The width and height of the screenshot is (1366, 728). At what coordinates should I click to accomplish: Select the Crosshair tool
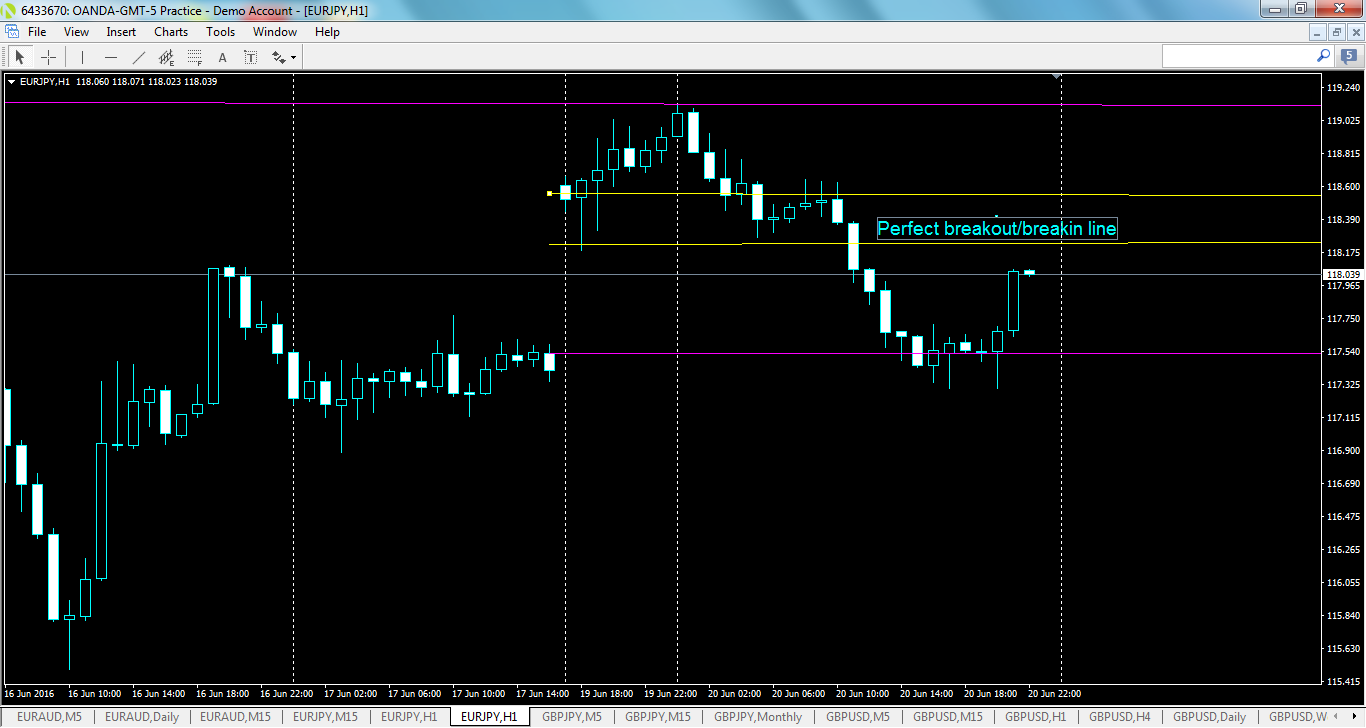[48, 56]
